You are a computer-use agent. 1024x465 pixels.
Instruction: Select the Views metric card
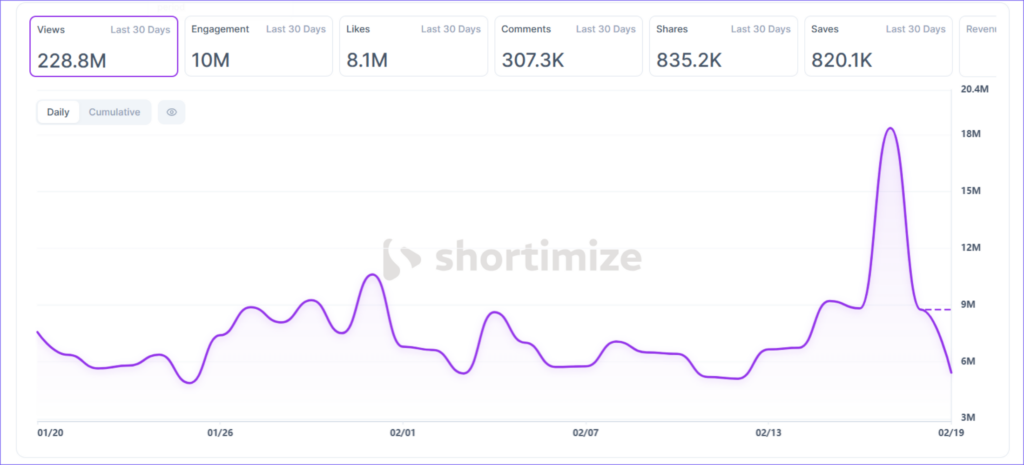pyautogui.click(x=104, y=46)
